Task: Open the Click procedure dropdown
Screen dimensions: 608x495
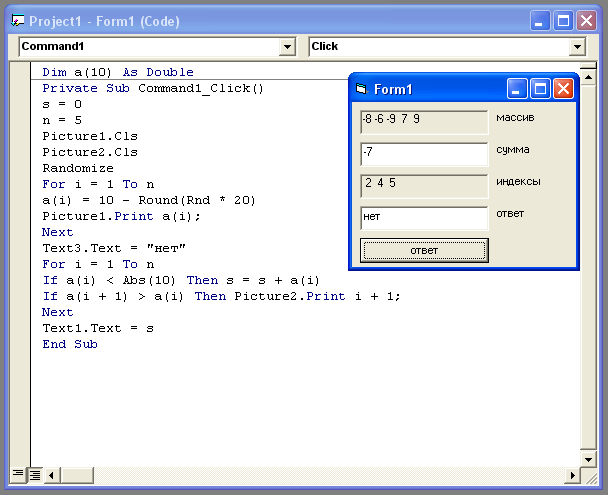Action: coord(577,47)
